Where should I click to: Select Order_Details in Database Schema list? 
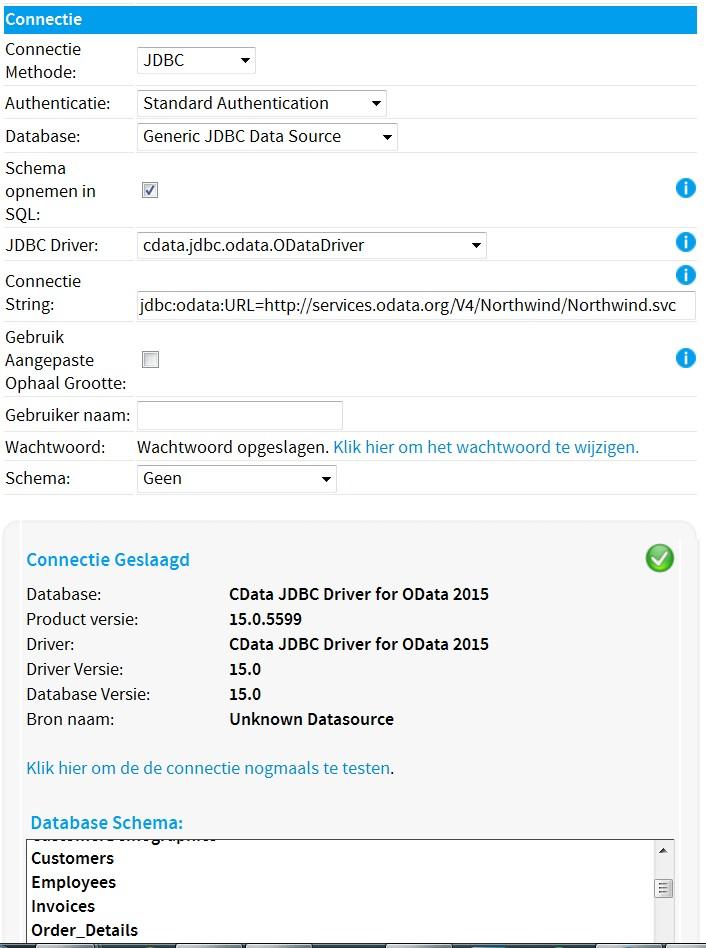coord(85,930)
